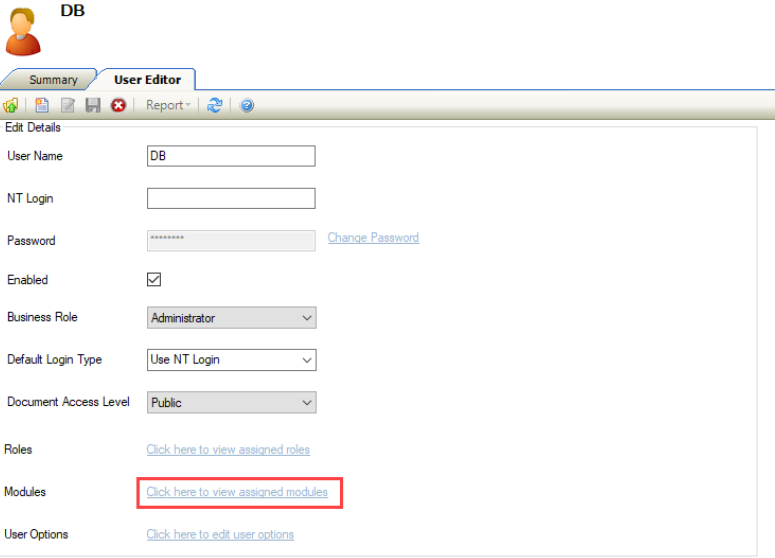The height and width of the screenshot is (558, 775).
Task: Click the red cancel X icon
Action: tap(118, 105)
